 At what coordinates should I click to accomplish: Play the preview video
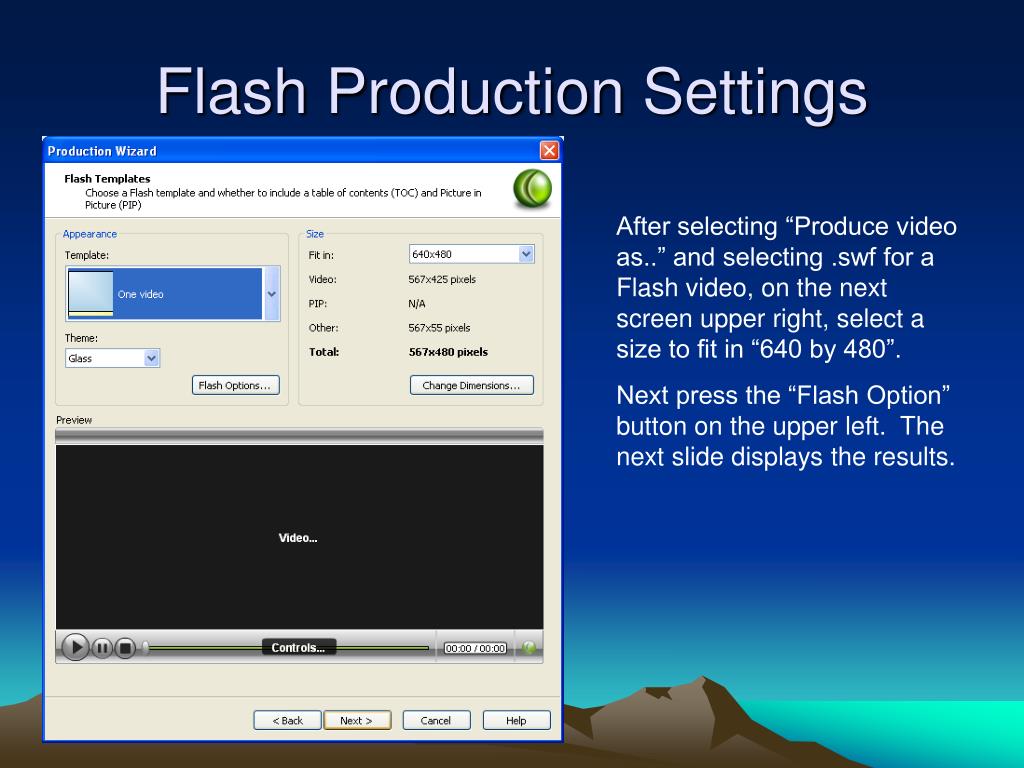point(75,647)
